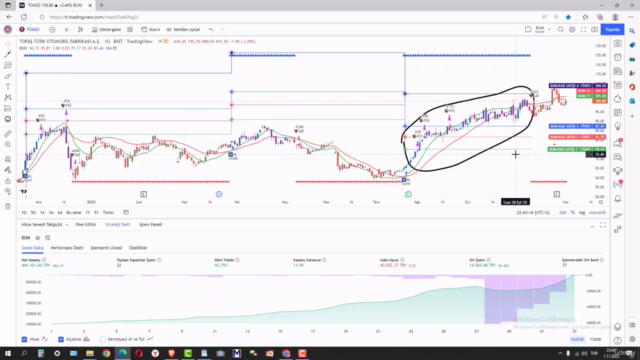Select the Genel Bakış tab
The image size is (640, 360).
coord(32,248)
